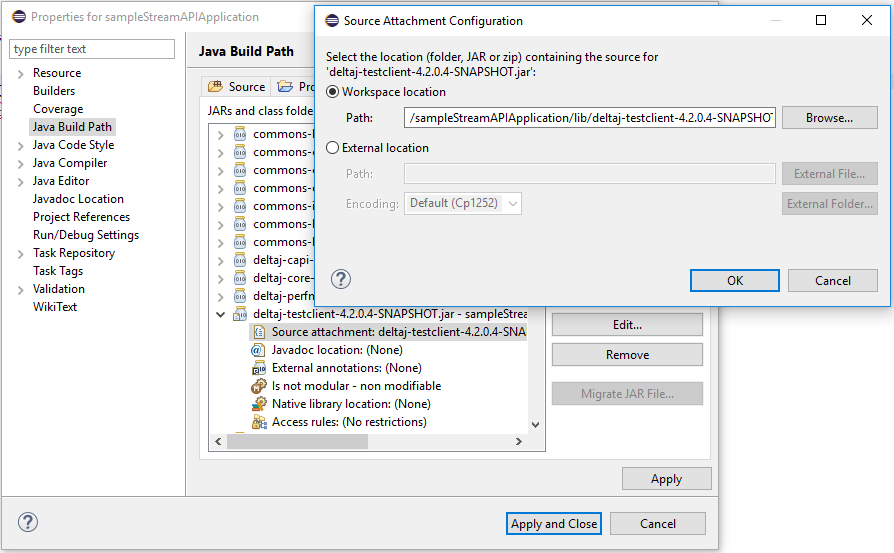The image size is (894, 553).
Task: Click the External annotations icon
Action: pos(259,368)
